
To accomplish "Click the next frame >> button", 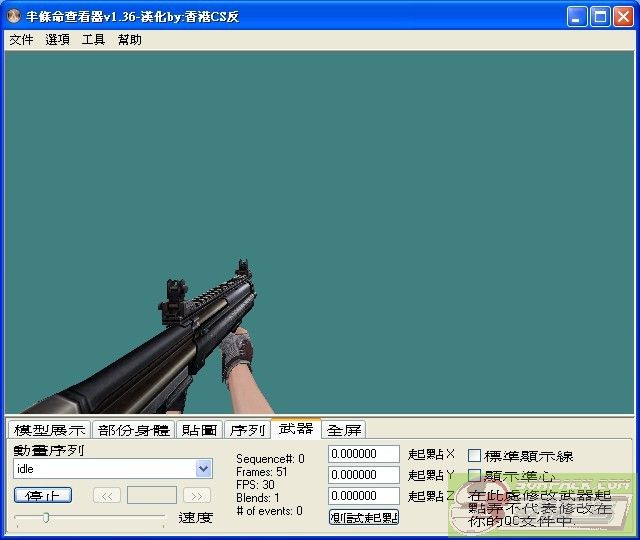I will [x=197, y=496].
